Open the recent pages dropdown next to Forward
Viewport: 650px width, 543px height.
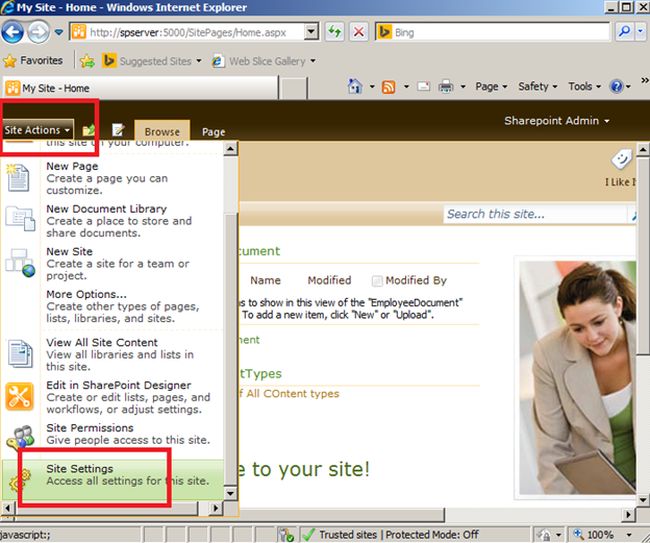pyautogui.click(x=59, y=32)
